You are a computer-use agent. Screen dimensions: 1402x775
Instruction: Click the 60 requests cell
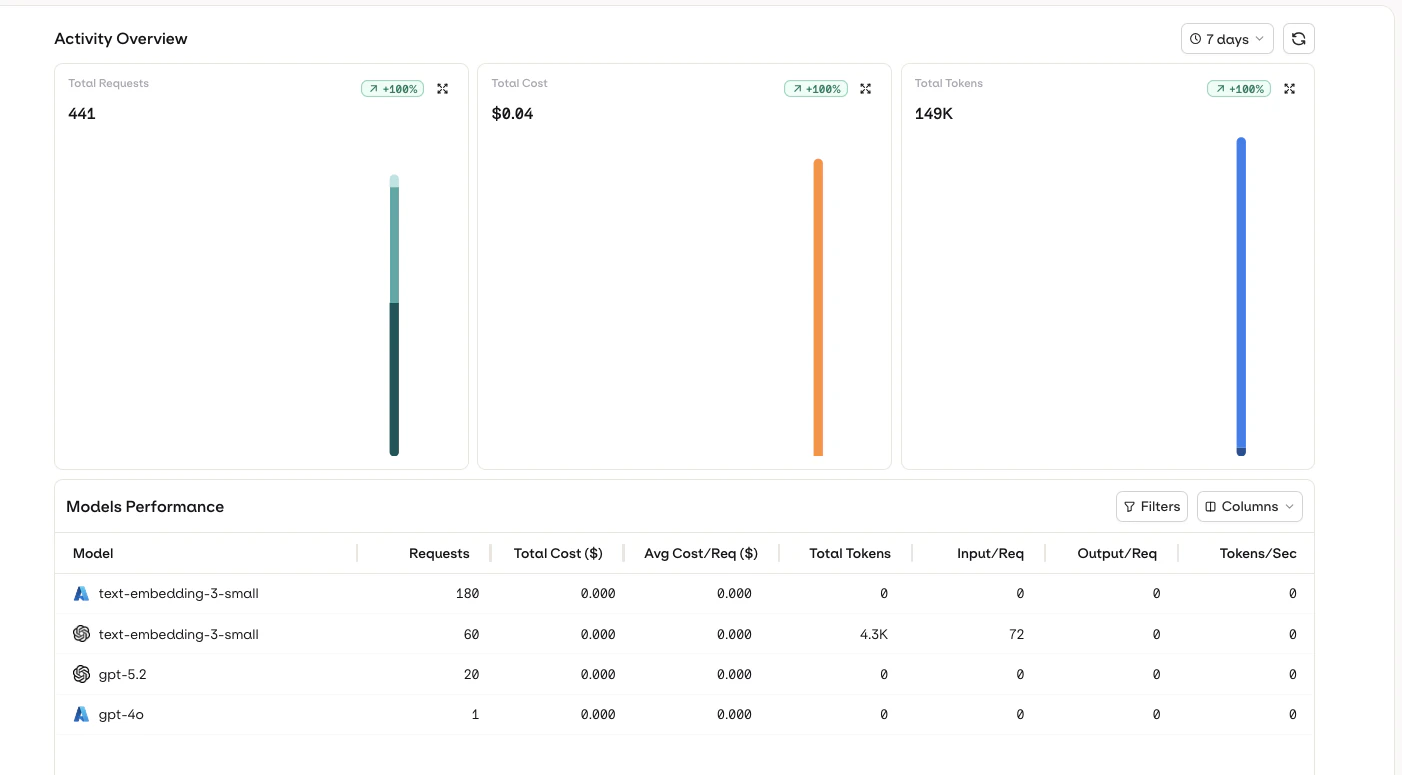[471, 634]
